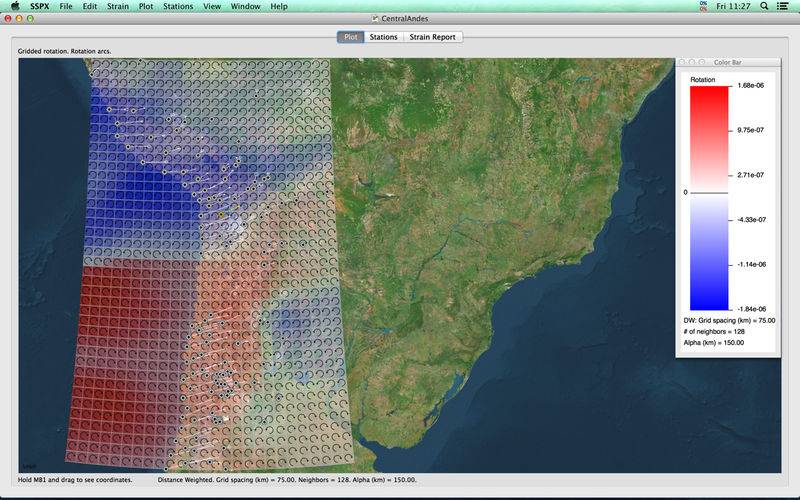Viewport: 800px width, 500px height.
Task: Click the 2.71e-07 color bar value
Action: 751,175
